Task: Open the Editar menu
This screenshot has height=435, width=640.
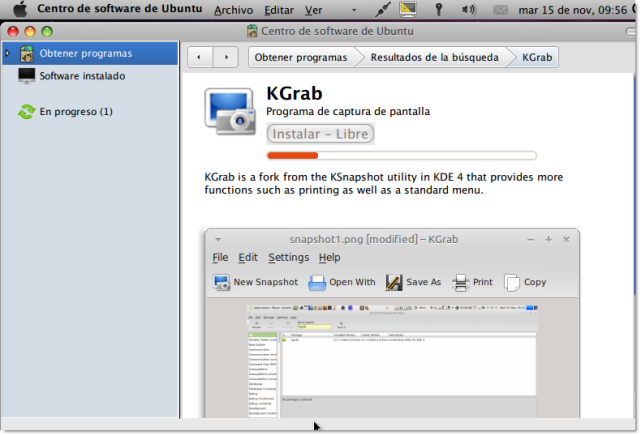Action: coord(279,10)
